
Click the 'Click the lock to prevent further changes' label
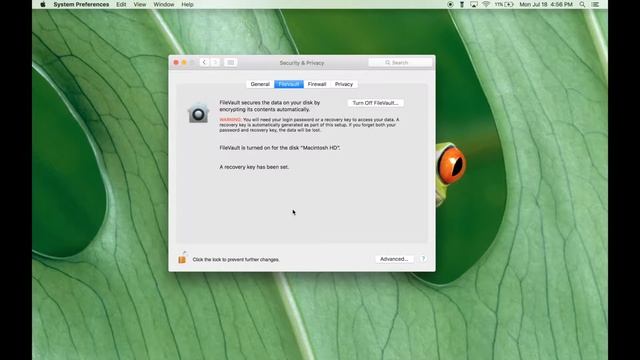pyautogui.click(x=236, y=260)
